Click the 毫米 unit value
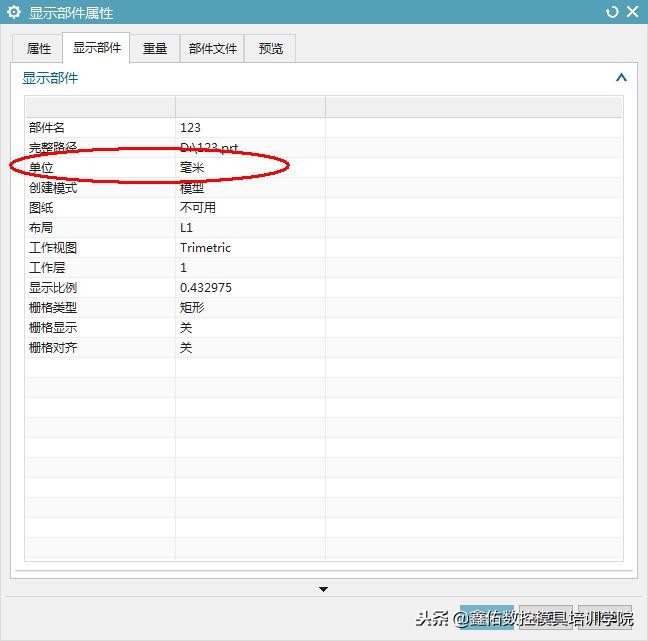The height and width of the screenshot is (641, 648). pyautogui.click(x=192, y=167)
